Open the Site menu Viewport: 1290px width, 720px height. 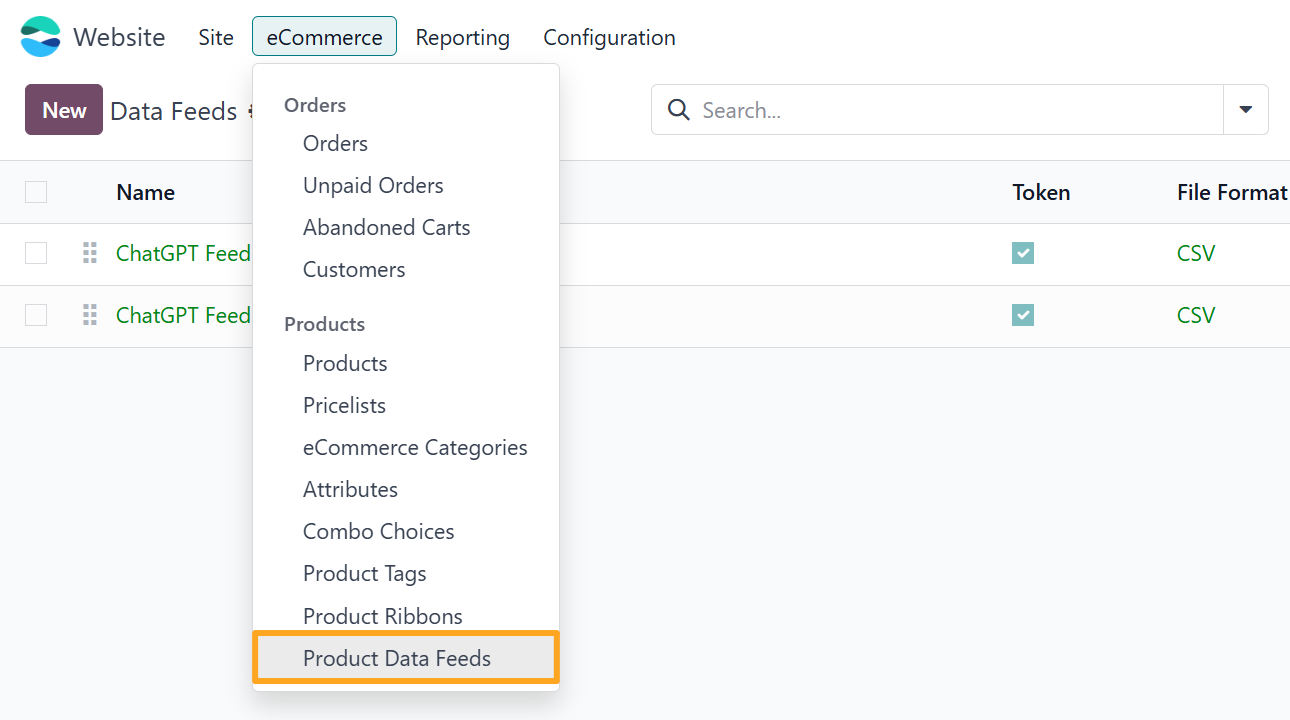pyautogui.click(x=216, y=37)
